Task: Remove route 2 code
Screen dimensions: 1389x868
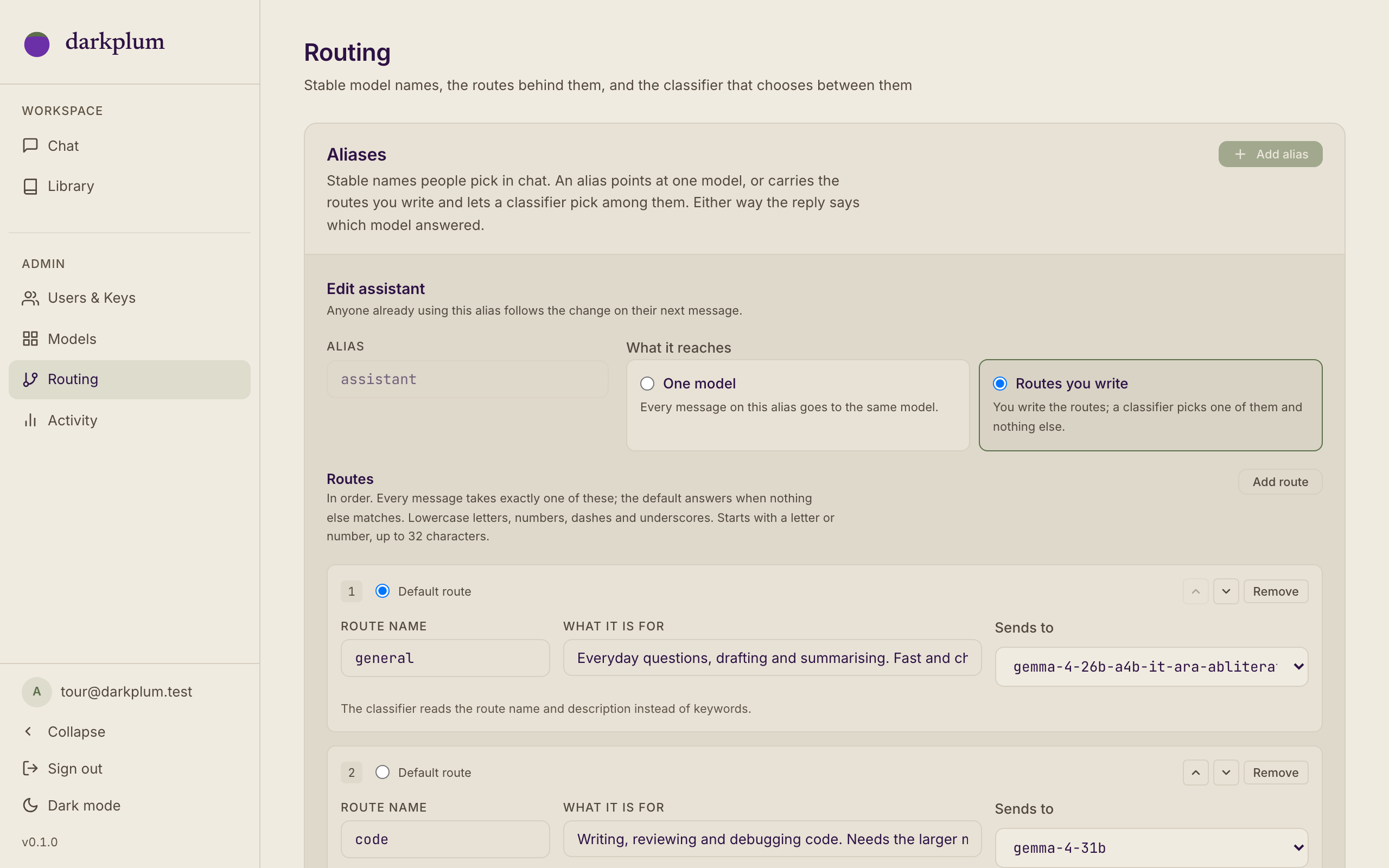Action: click(1276, 773)
